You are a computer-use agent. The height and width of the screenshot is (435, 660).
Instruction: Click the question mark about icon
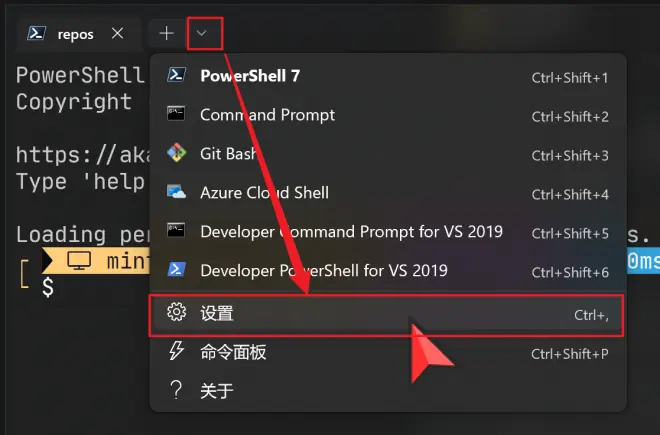pyautogui.click(x=176, y=390)
